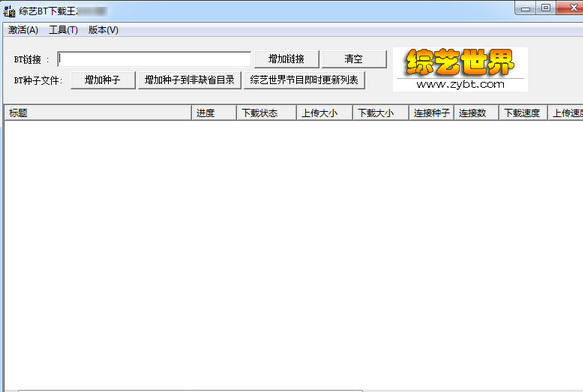Sort by the 标题 column header
583x392 pixels.
98,113
